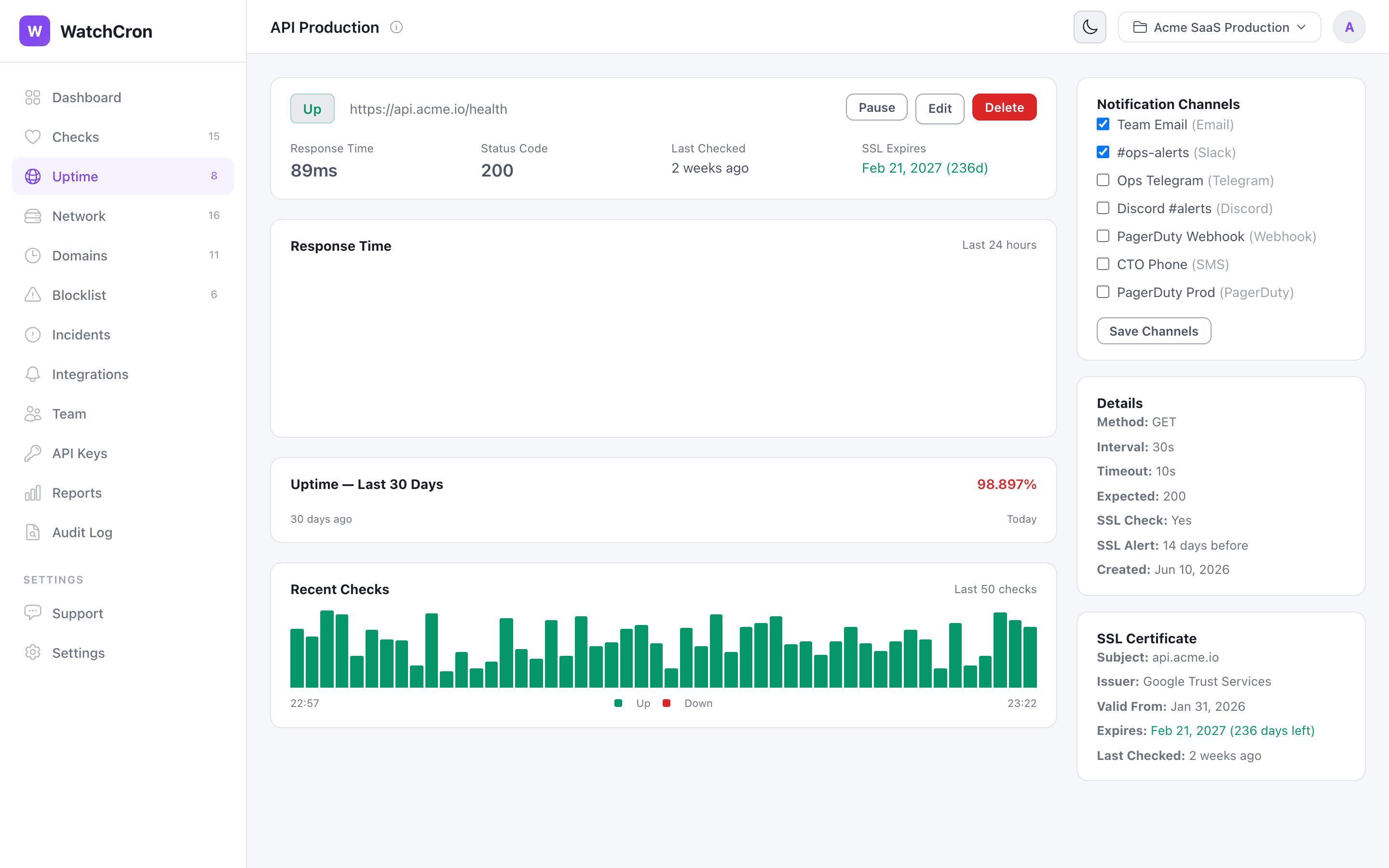Open the Blocklist page

(x=123, y=295)
